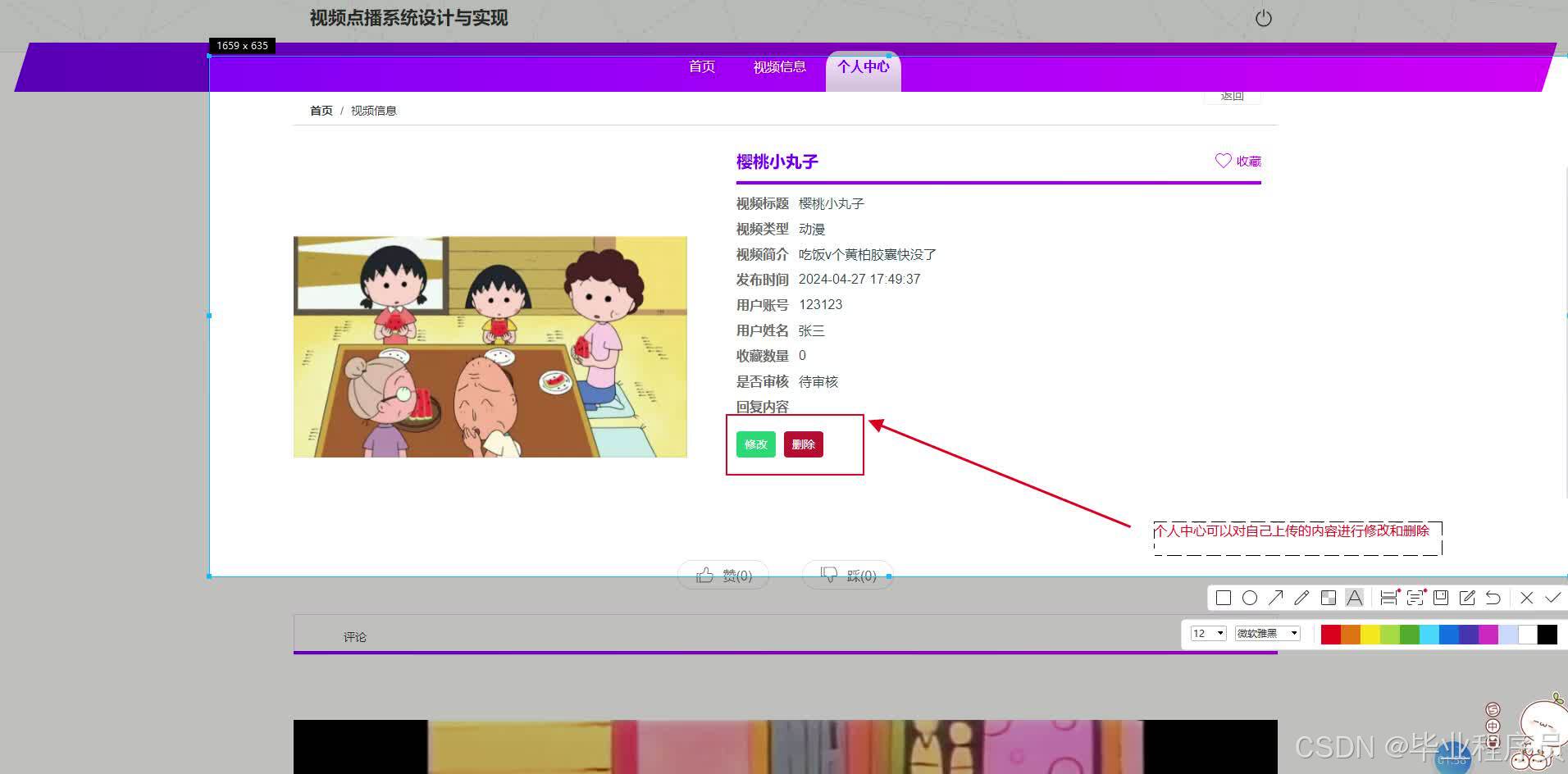Select the rectangle annotation tool

[1223, 598]
